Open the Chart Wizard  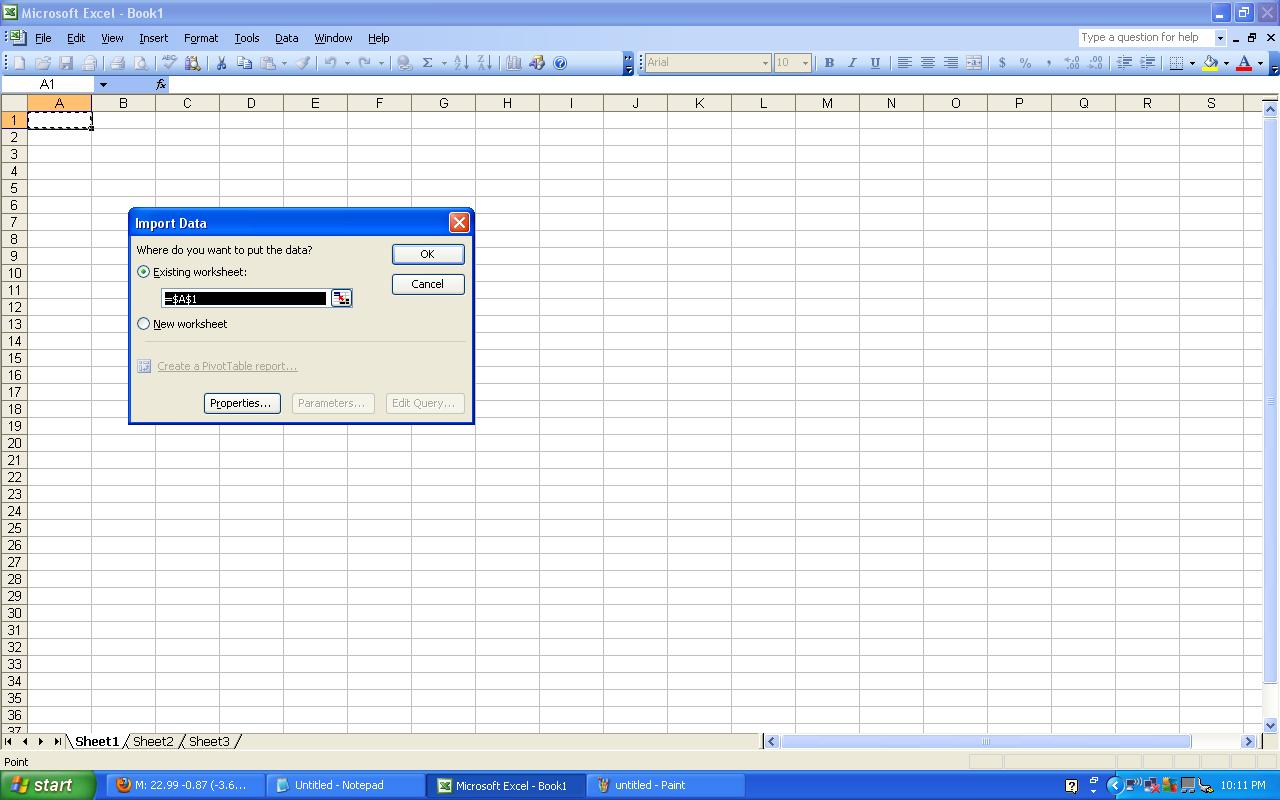click(x=513, y=62)
